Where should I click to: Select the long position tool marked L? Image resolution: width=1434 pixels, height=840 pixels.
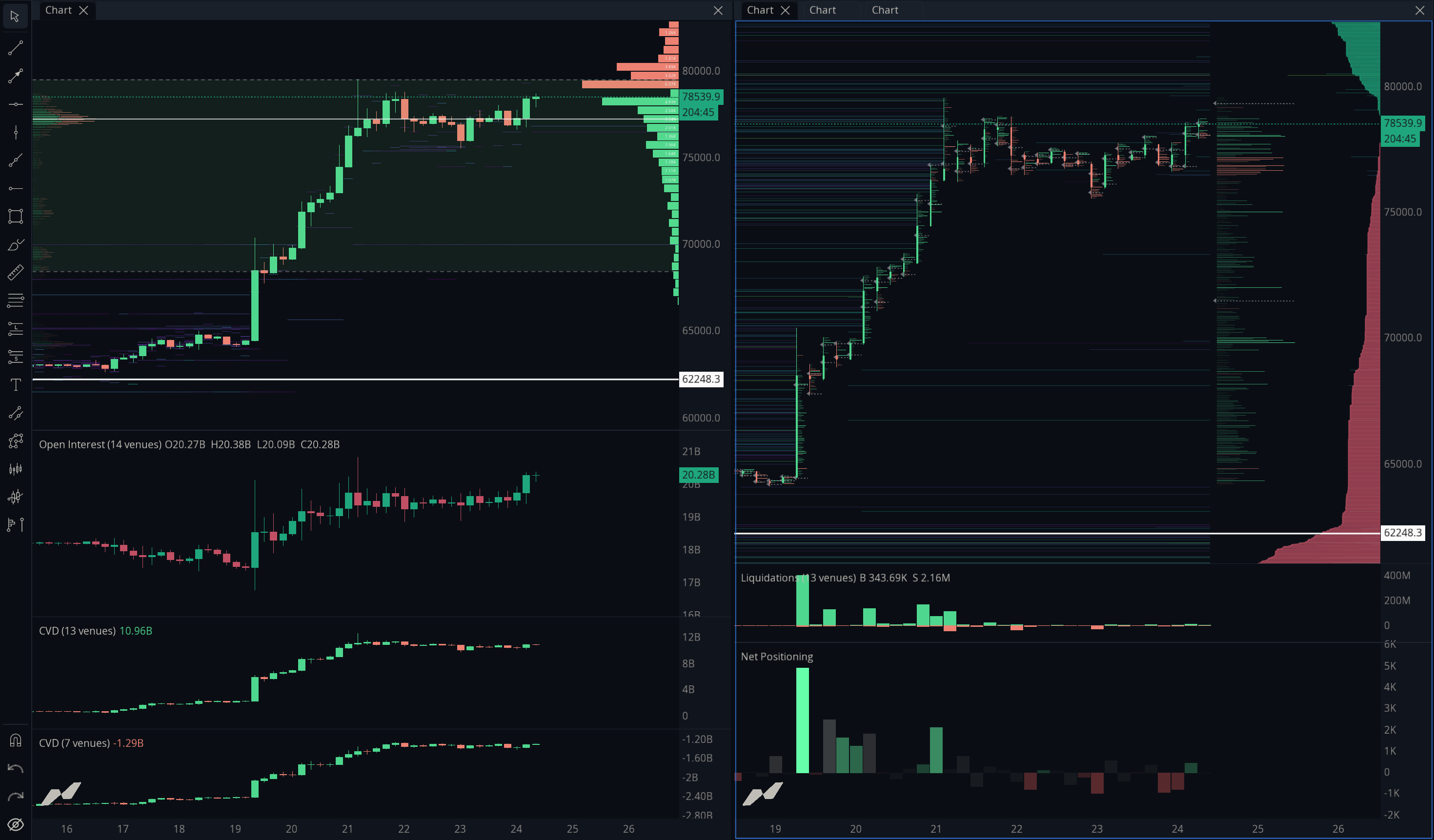click(15, 329)
